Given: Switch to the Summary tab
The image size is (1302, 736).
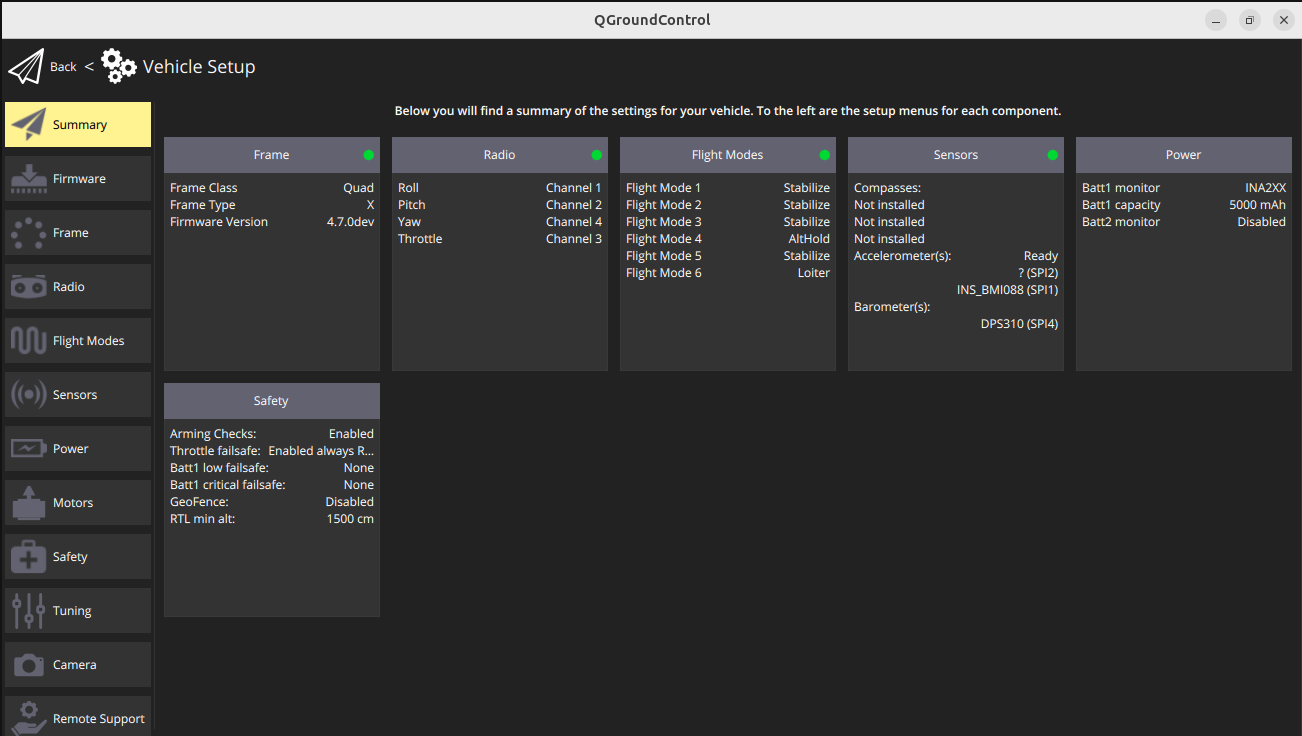Looking at the screenshot, I should 77,124.
